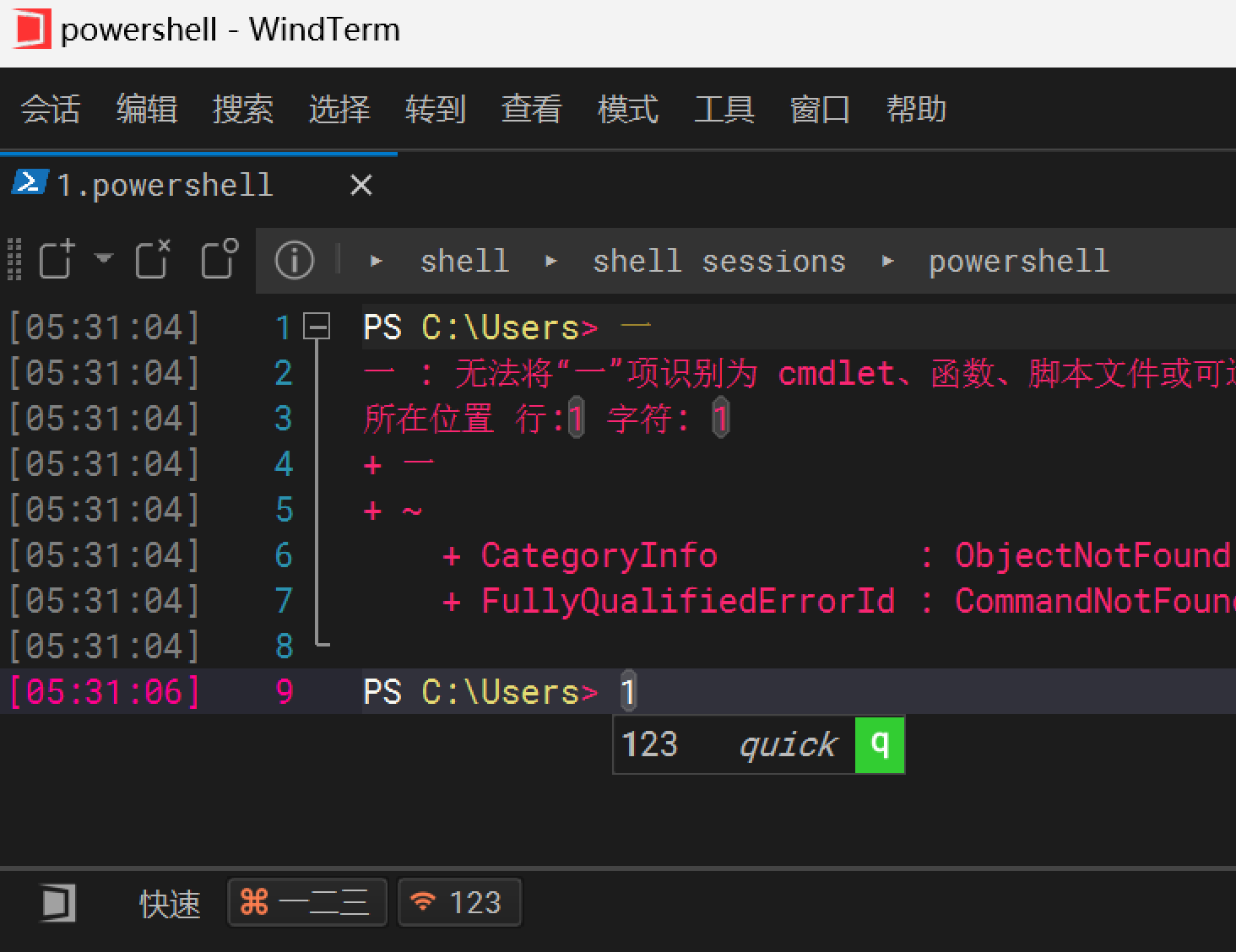Click the ObjectNotFound text on line 6
This screenshot has width=1236, height=952.
coord(1092,555)
